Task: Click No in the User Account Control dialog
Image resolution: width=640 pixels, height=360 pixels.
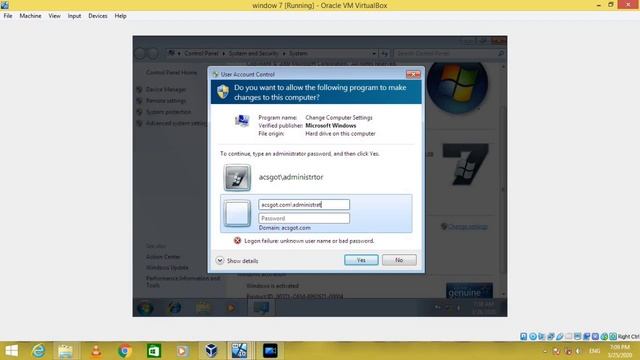Action: coord(399,260)
